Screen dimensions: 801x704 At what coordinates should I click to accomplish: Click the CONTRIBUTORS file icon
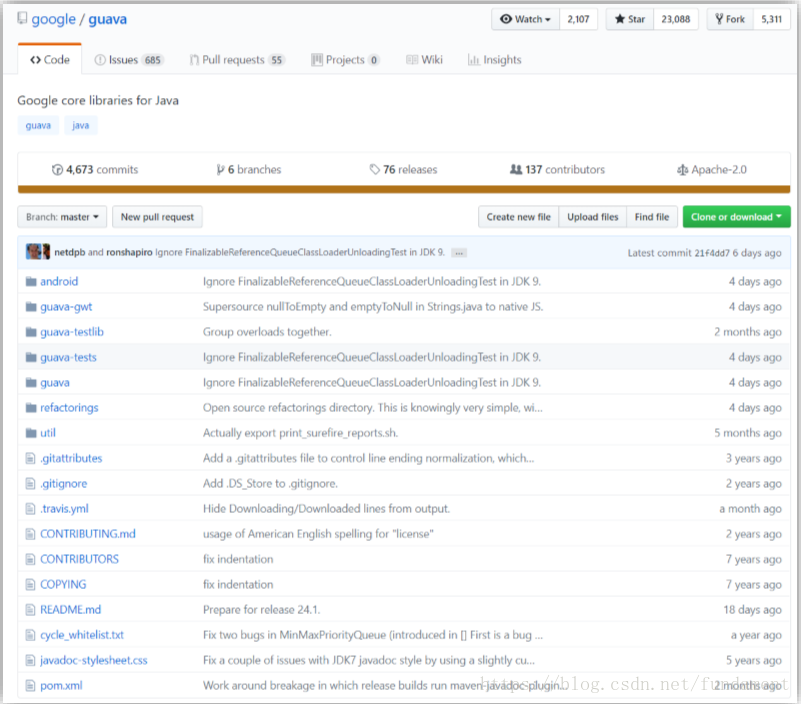tap(31, 559)
